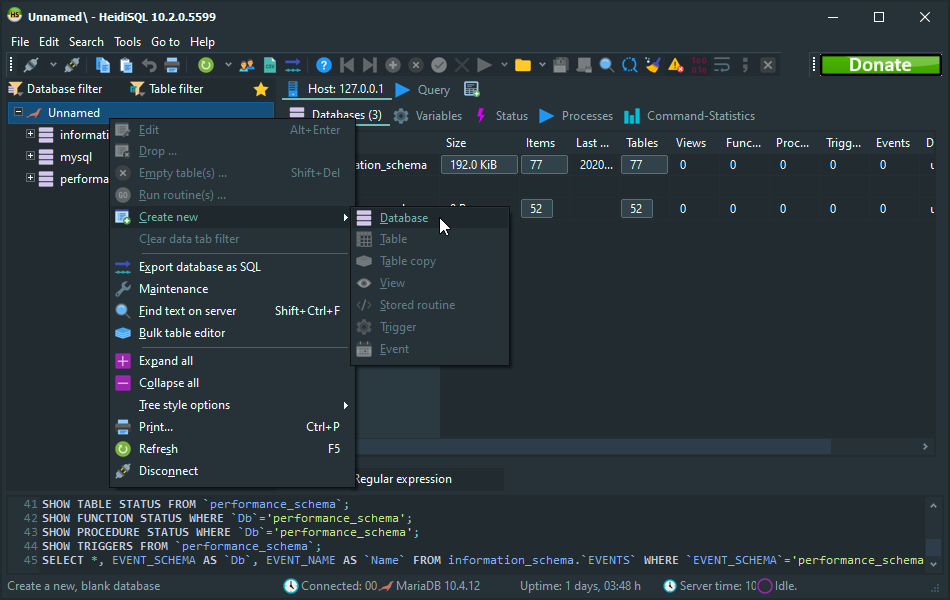
Task: Expand the information_schema tree node
Action: pyautogui.click(x=30, y=134)
